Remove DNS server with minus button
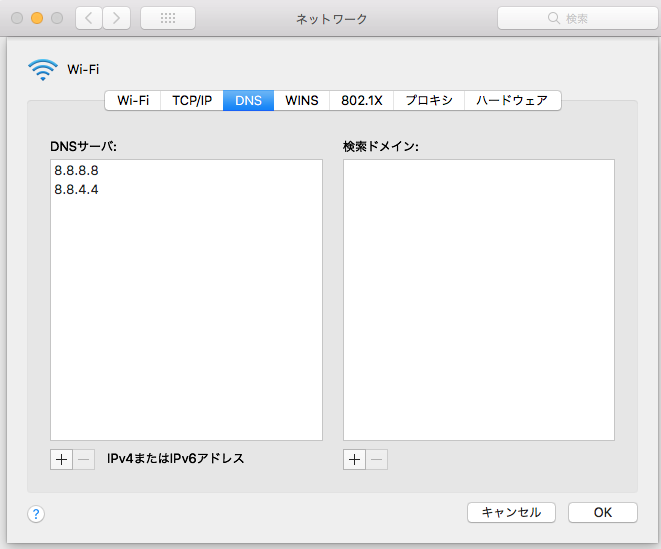661x549 pixels. (84, 459)
